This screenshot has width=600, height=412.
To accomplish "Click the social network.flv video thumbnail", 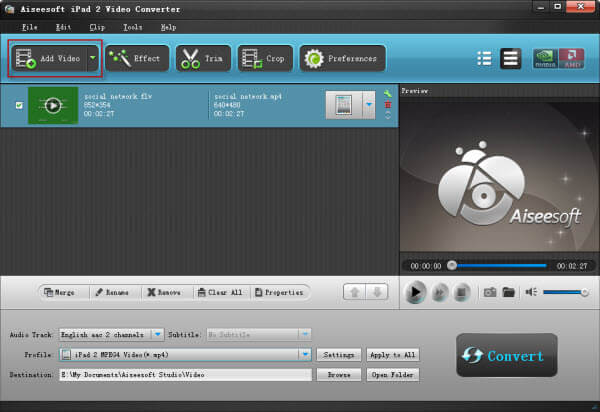I will [x=53, y=105].
